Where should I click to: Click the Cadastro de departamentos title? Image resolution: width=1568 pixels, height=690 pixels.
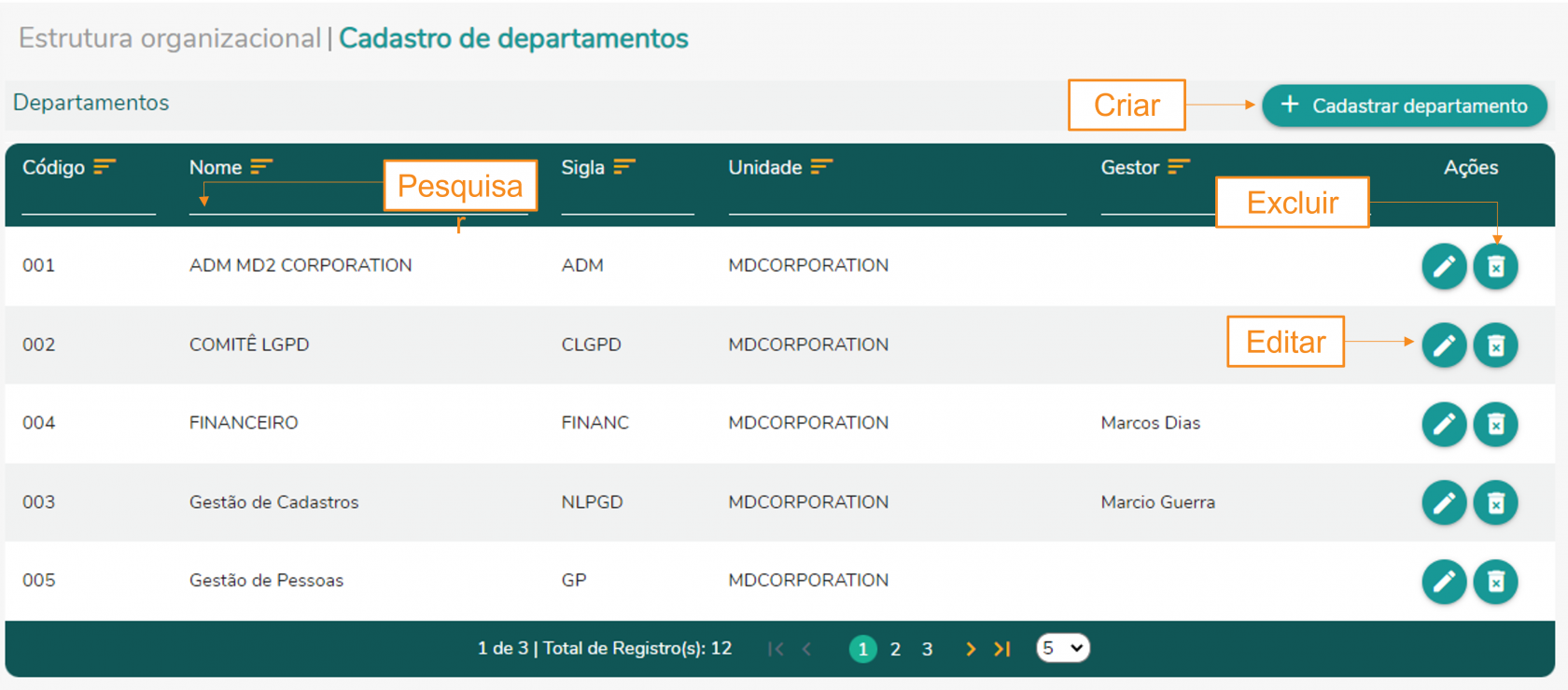pos(513,38)
